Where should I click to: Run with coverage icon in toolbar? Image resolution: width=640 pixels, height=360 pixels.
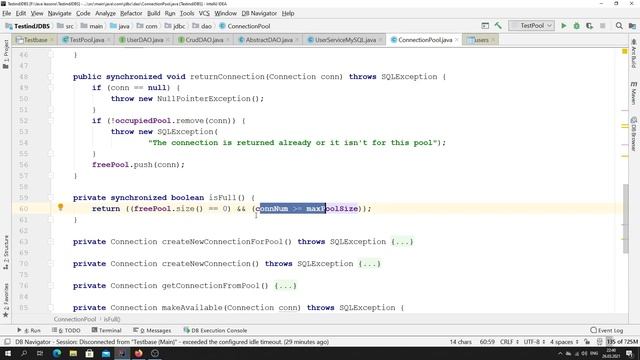(589, 26)
